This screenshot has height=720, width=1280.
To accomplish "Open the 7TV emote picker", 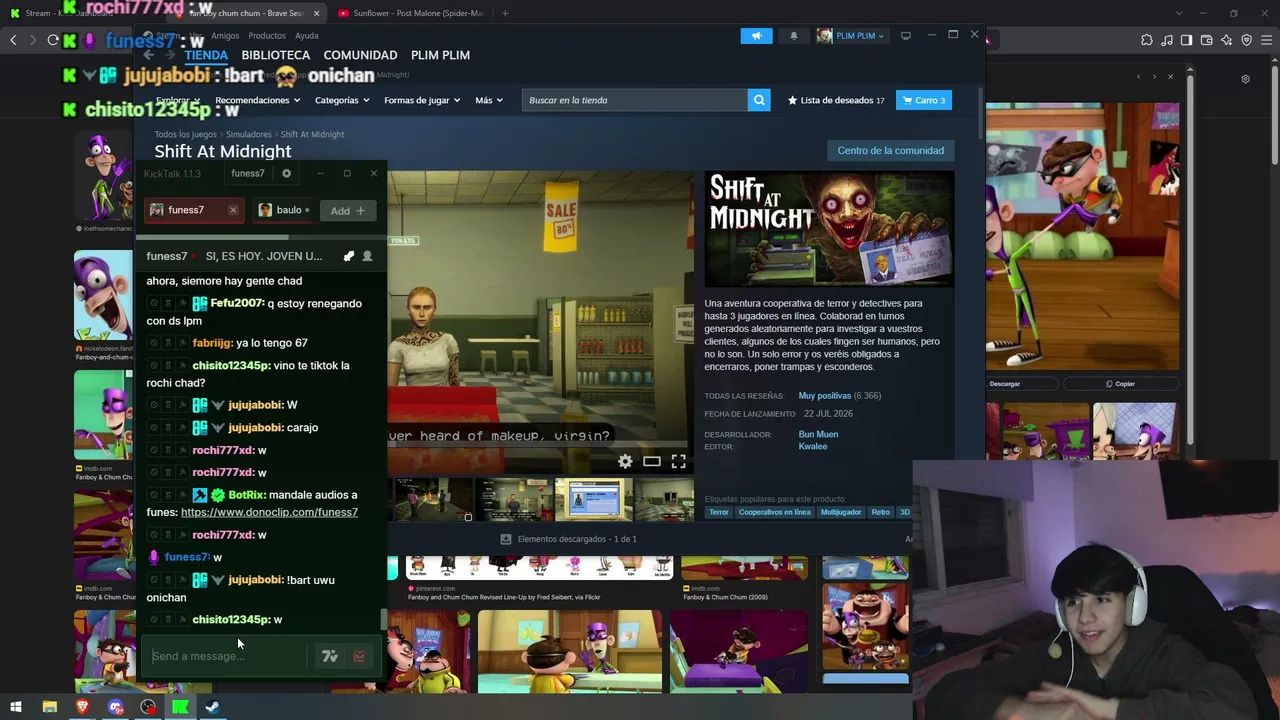I will pos(329,656).
